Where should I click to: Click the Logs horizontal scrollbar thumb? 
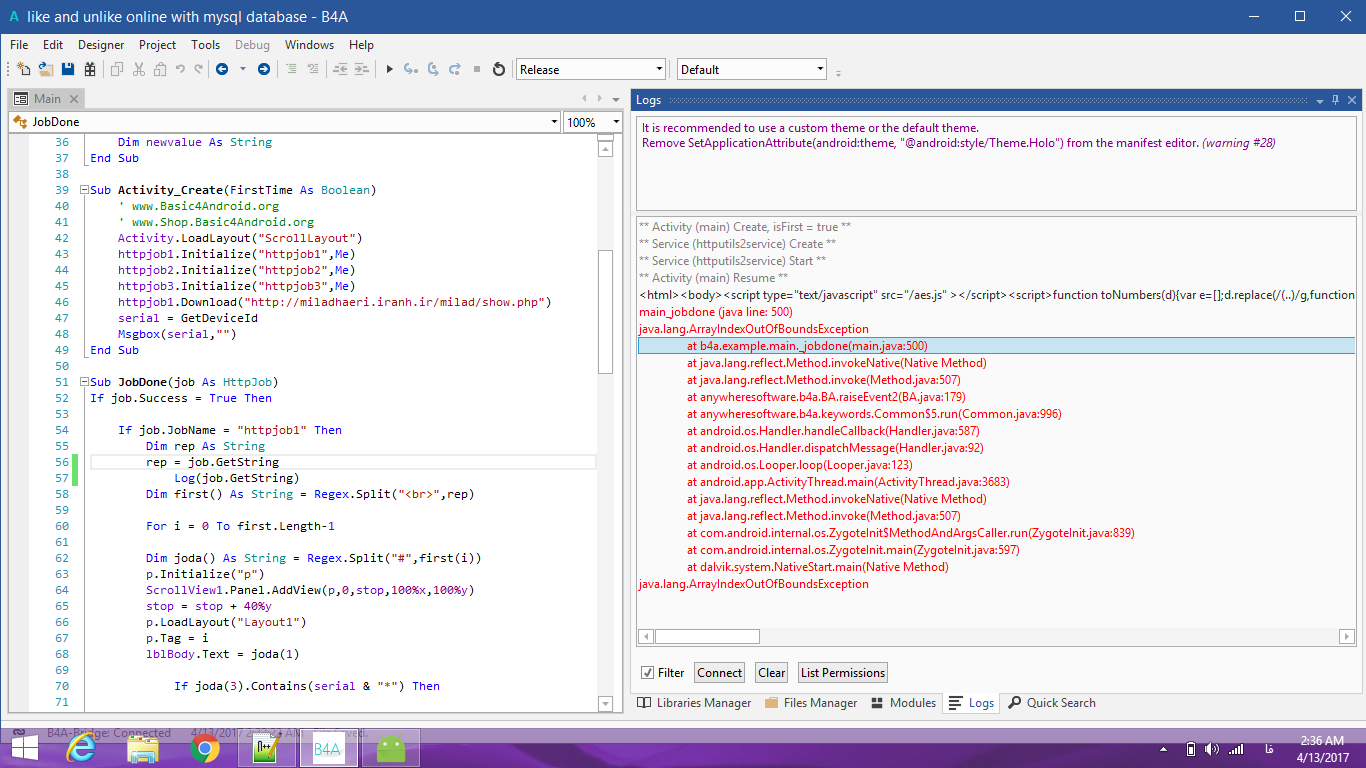point(707,637)
